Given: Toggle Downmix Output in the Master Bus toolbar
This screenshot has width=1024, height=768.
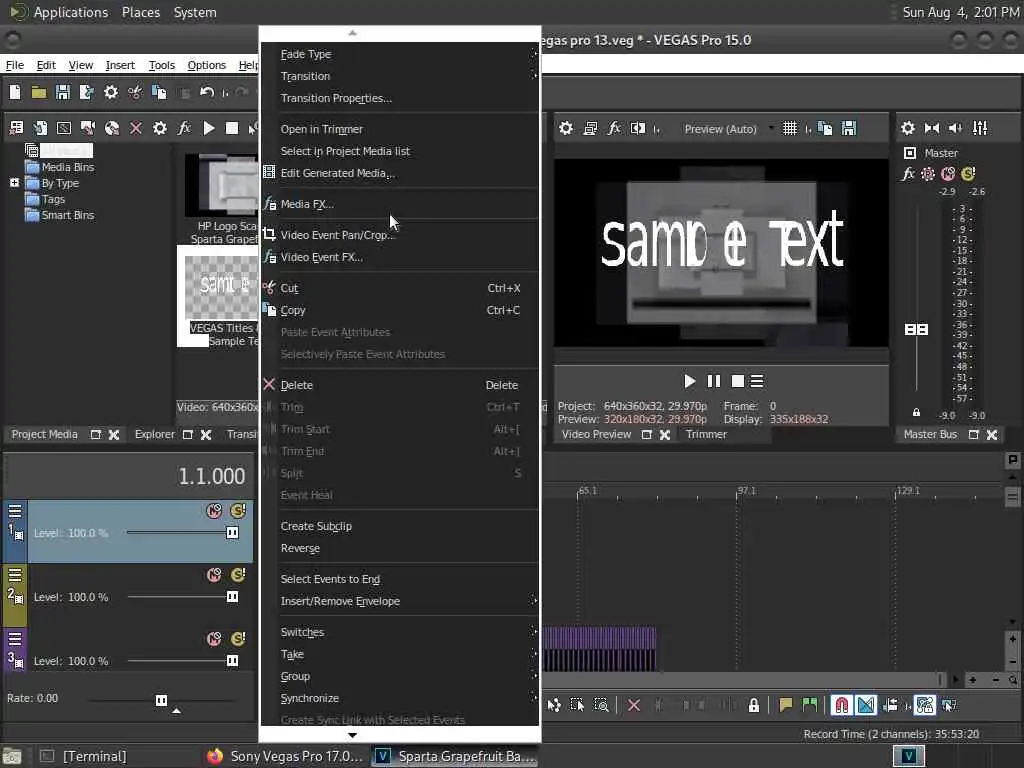Looking at the screenshot, I should pos(933,128).
